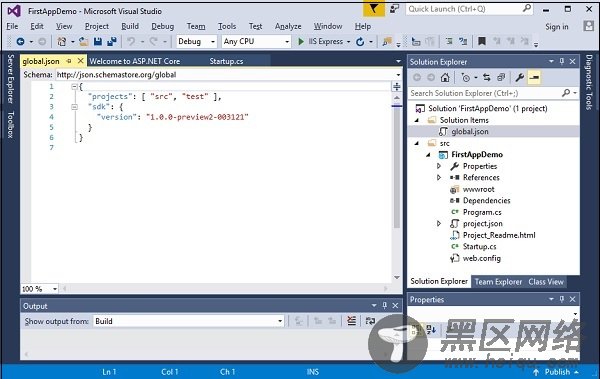The height and width of the screenshot is (379, 600).
Task: Expand the References node
Action: (x=439, y=178)
